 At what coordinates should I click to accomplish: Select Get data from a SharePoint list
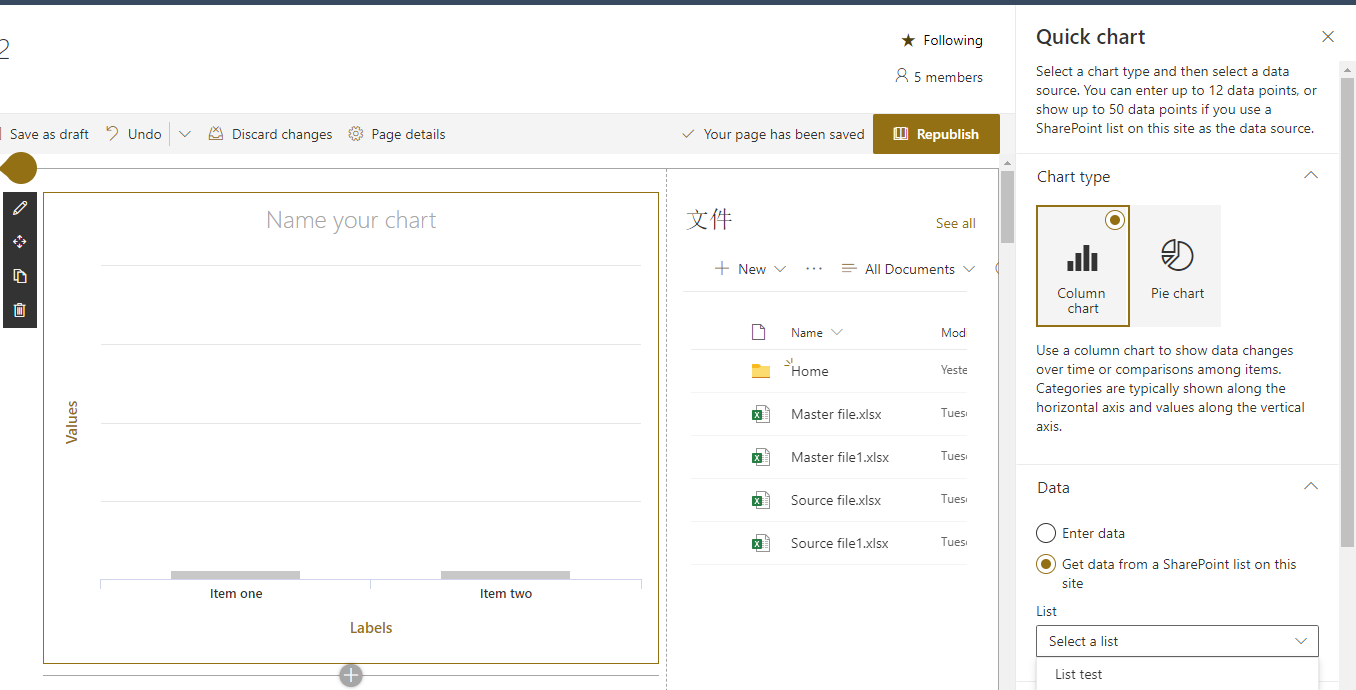point(1046,564)
